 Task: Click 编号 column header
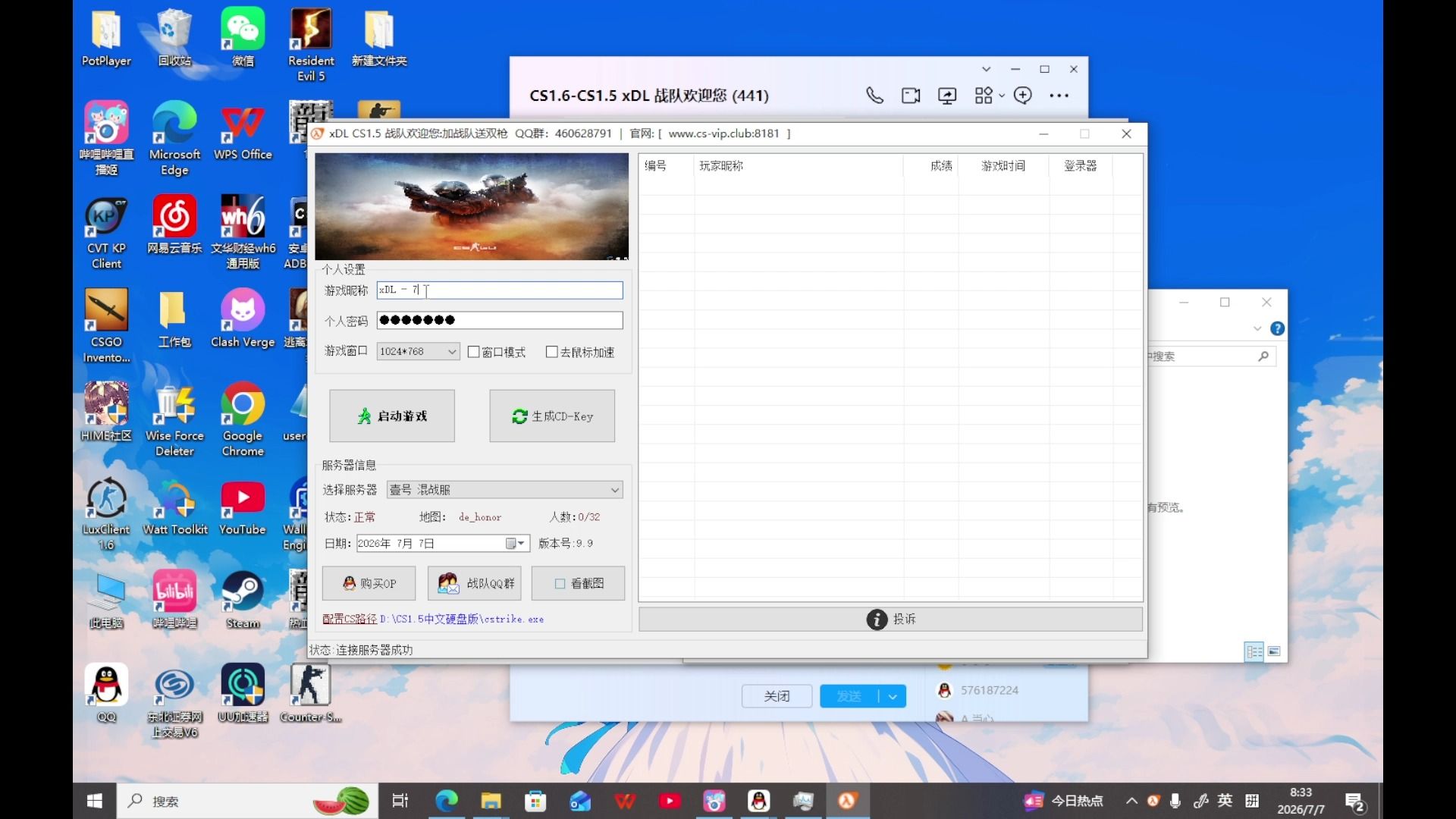pos(667,165)
